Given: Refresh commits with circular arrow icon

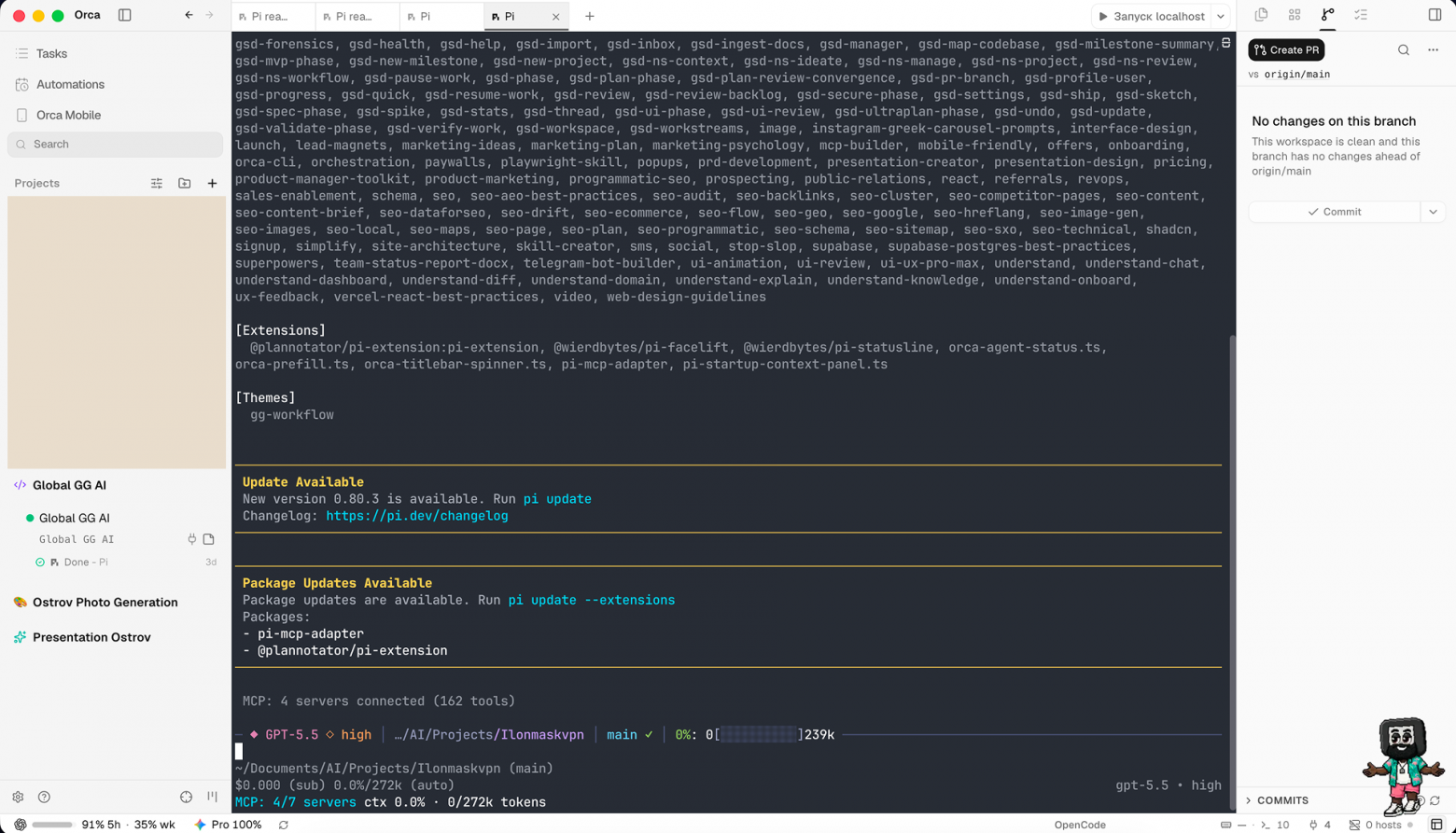Looking at the screenshot, I should 1435,800.
